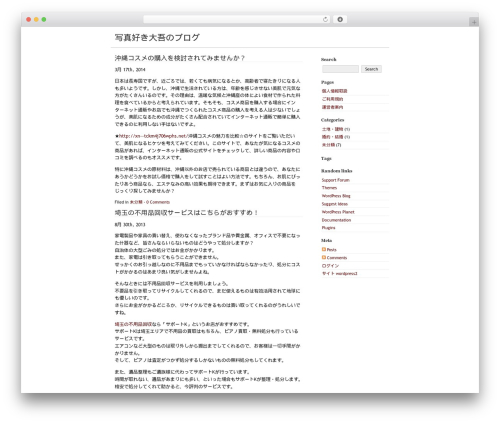Open the blog title 写真好き大吾のブログ

tap(157, 37)
